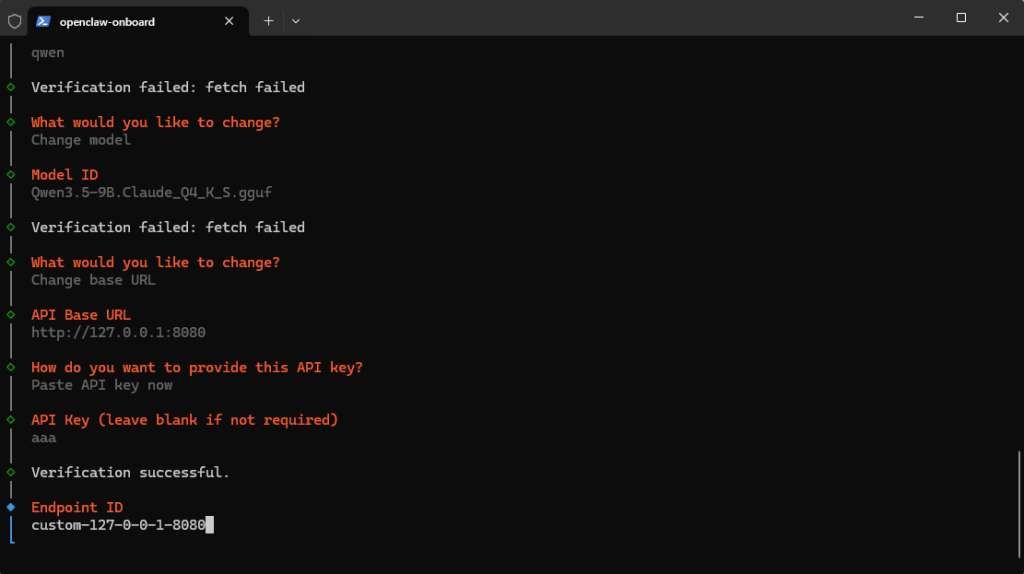Image resolution: width=1024 pixels, height=574 pixels.
Task: Maximize the terminal window
Action: tap(961, 18)
